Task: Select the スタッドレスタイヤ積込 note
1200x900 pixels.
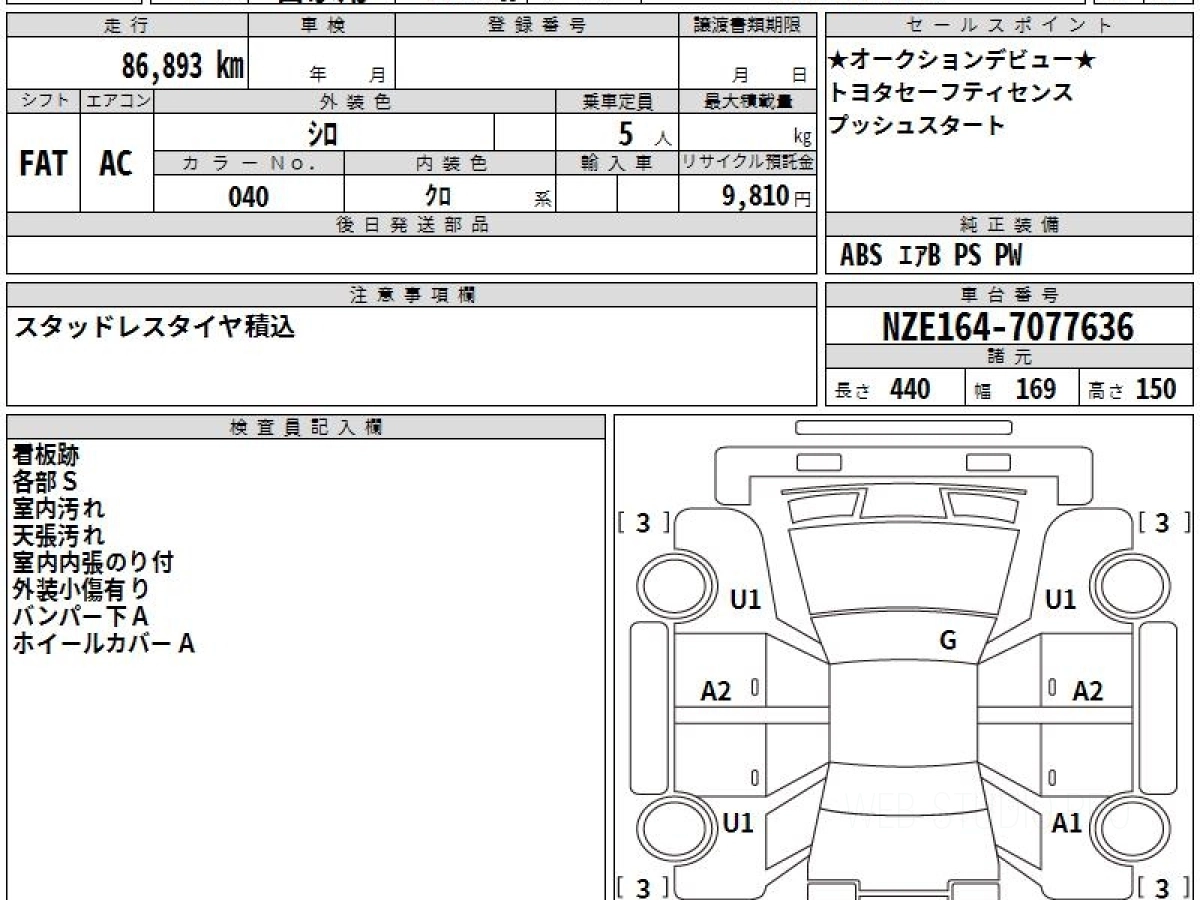Action: click(x=154, y=326)
